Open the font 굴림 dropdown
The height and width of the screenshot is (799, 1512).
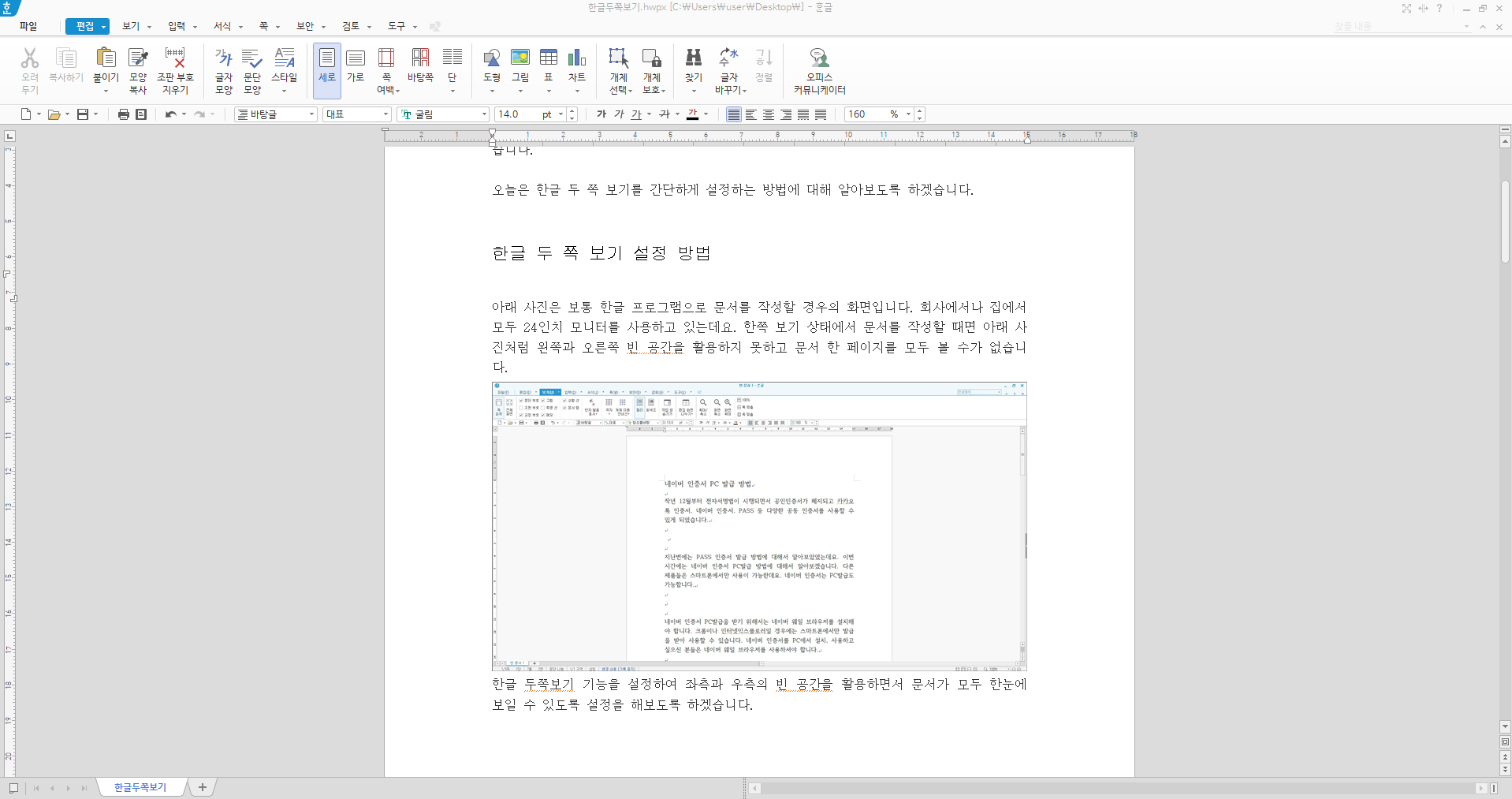click(484, 114)
